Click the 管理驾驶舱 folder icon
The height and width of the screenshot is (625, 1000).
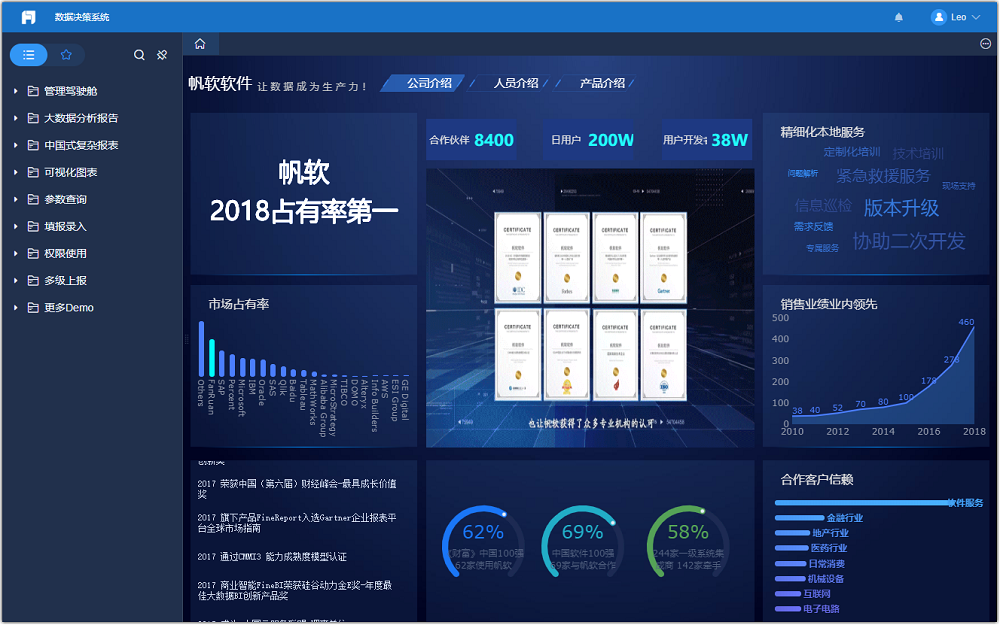pyautogui.click(x=33, y=91)
